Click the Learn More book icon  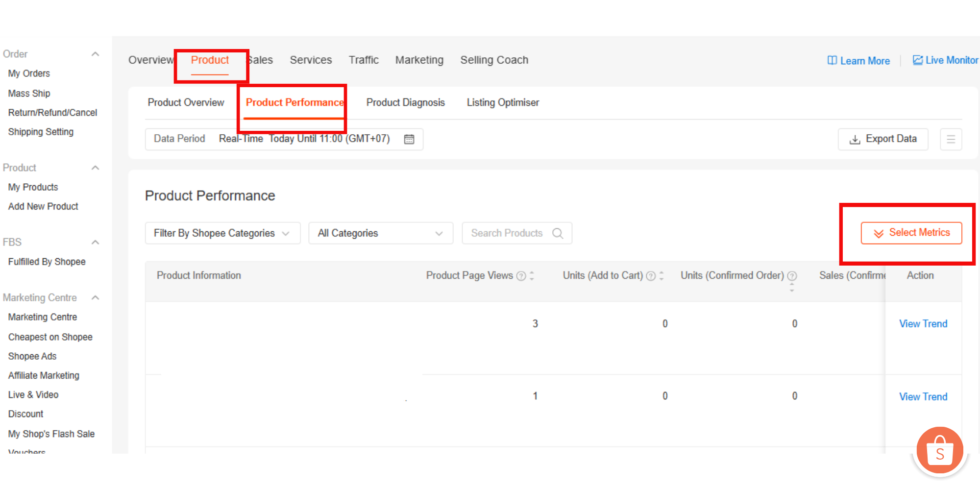click(832, 61)
